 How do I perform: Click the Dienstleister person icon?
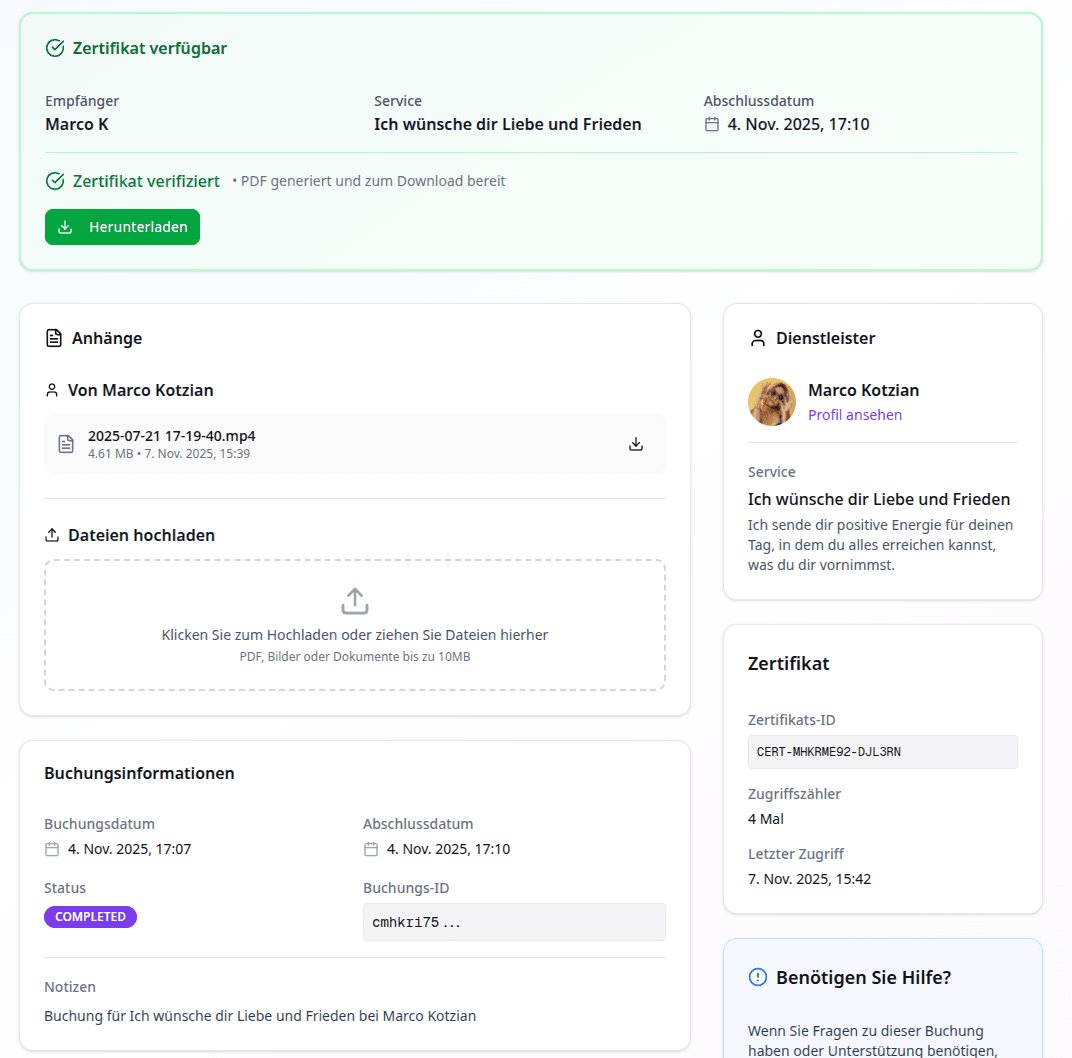[758, 338]
